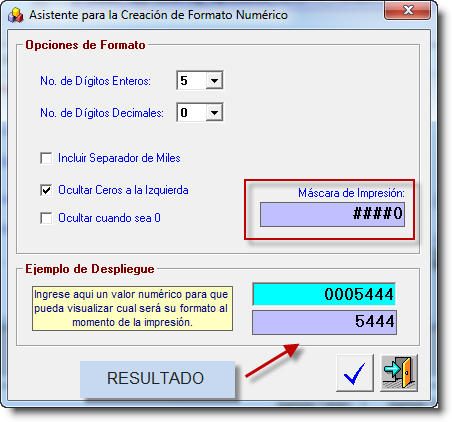Click the Ocultar cuando sea 0 label
Screen dimensions: 452x422
tap(109, 218)
